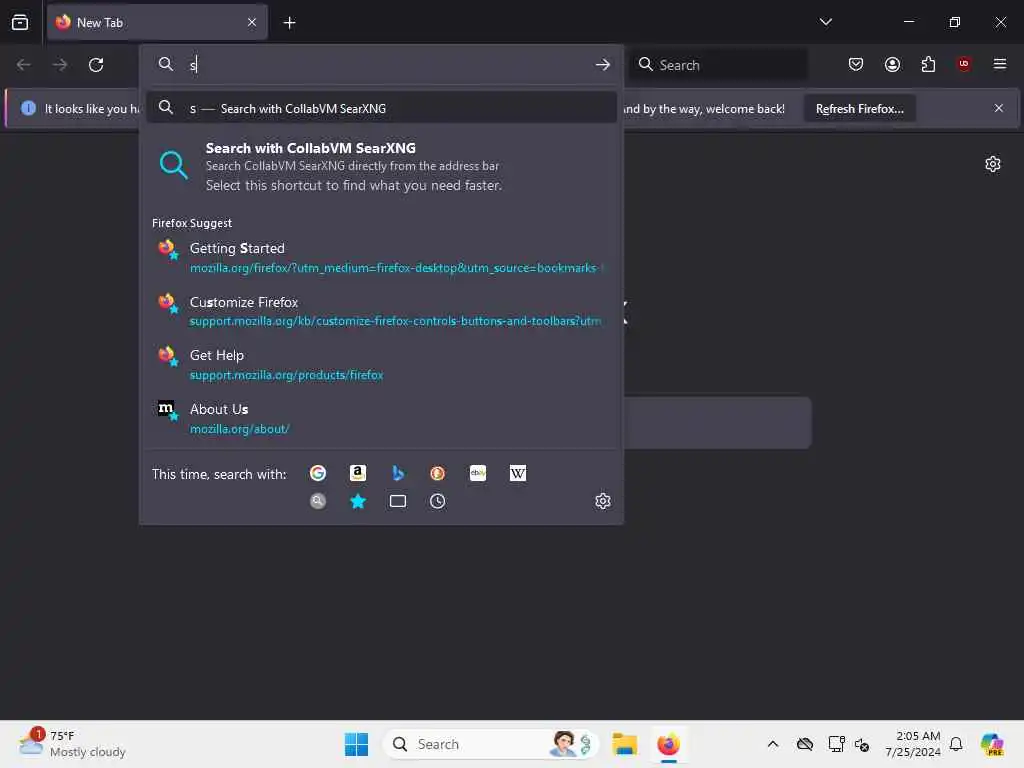Click the taskbar Search box
This screenshot has width=1024, height=768.
[x=491, y=744]
